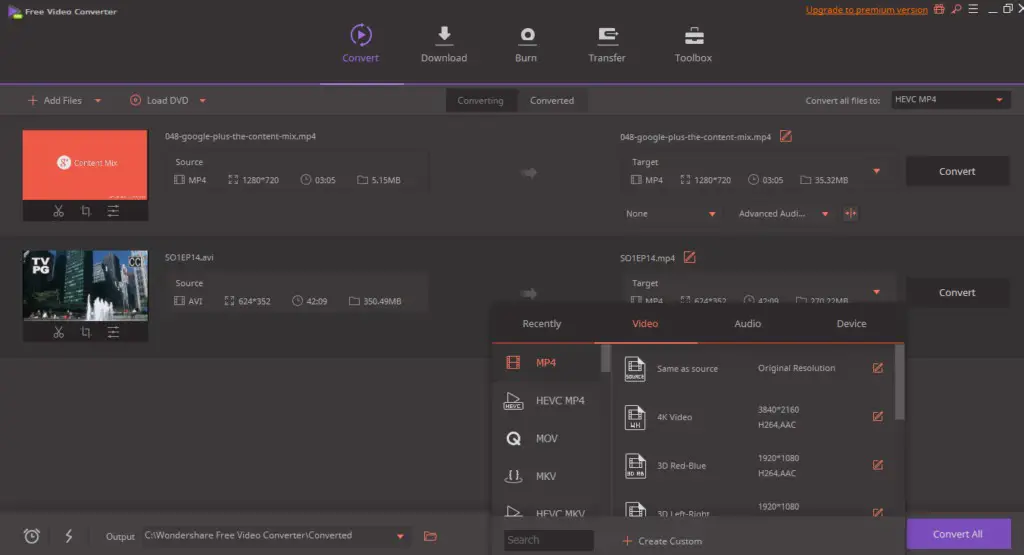Select the Video format tab
The height and width of the screenshot is (555, 1024).
tap(645, 324)
